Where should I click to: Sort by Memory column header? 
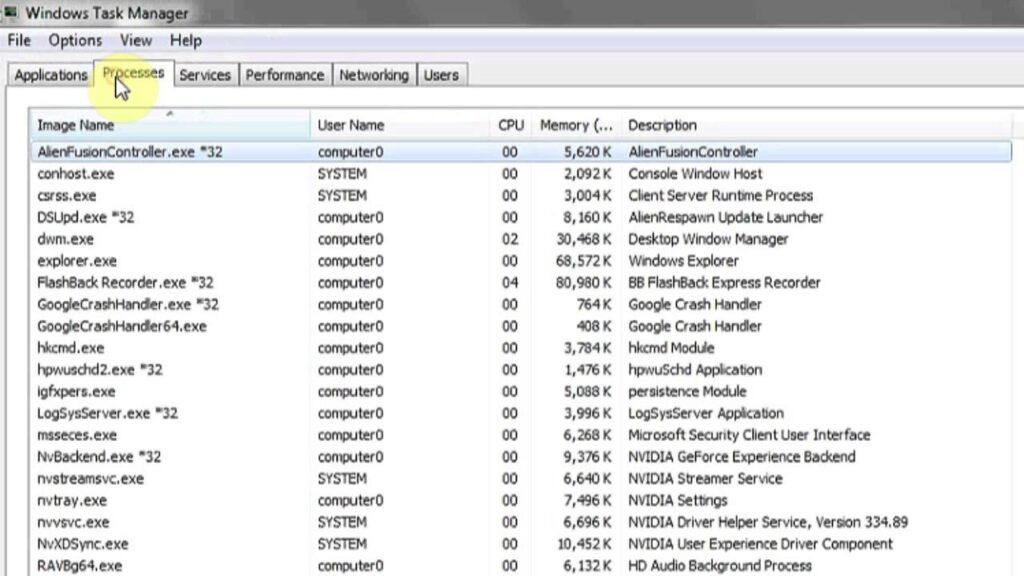click(x=575, y=125)
